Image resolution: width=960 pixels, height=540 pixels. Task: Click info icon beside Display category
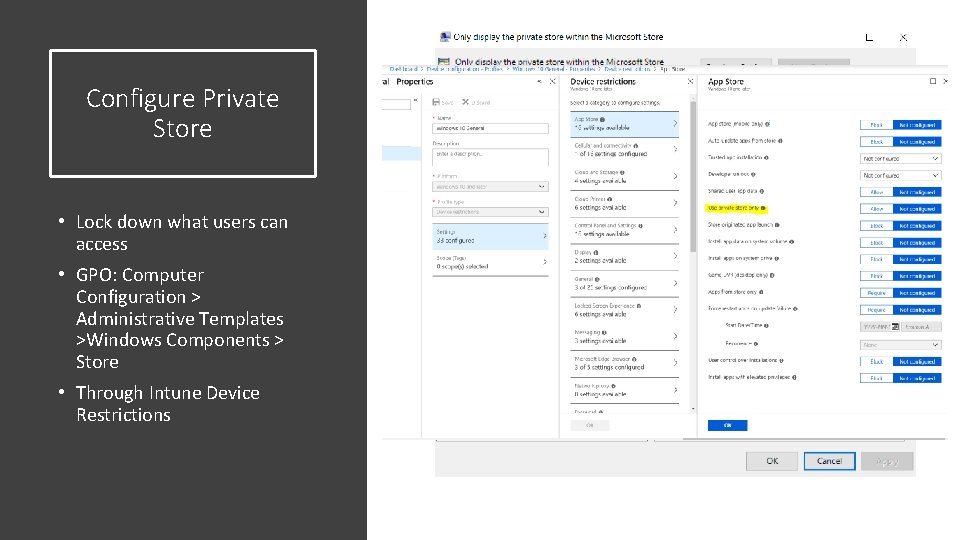point(596,252)
